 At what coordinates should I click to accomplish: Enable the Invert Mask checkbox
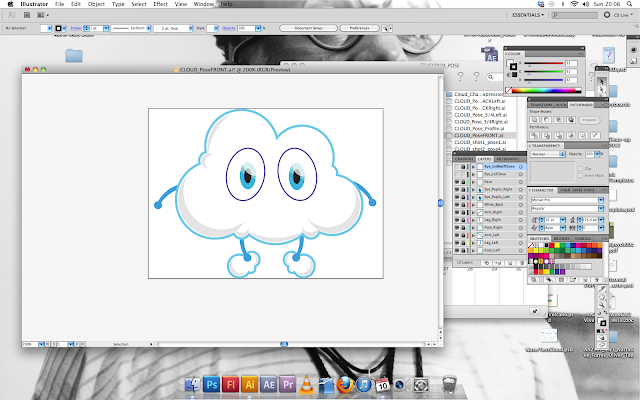click(580, 176)
